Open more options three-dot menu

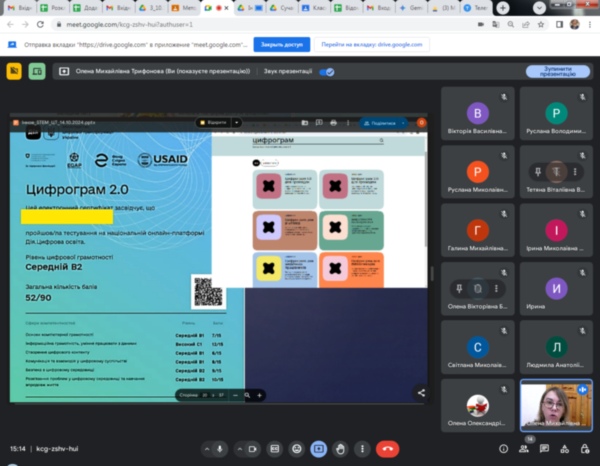pos(361,449)
